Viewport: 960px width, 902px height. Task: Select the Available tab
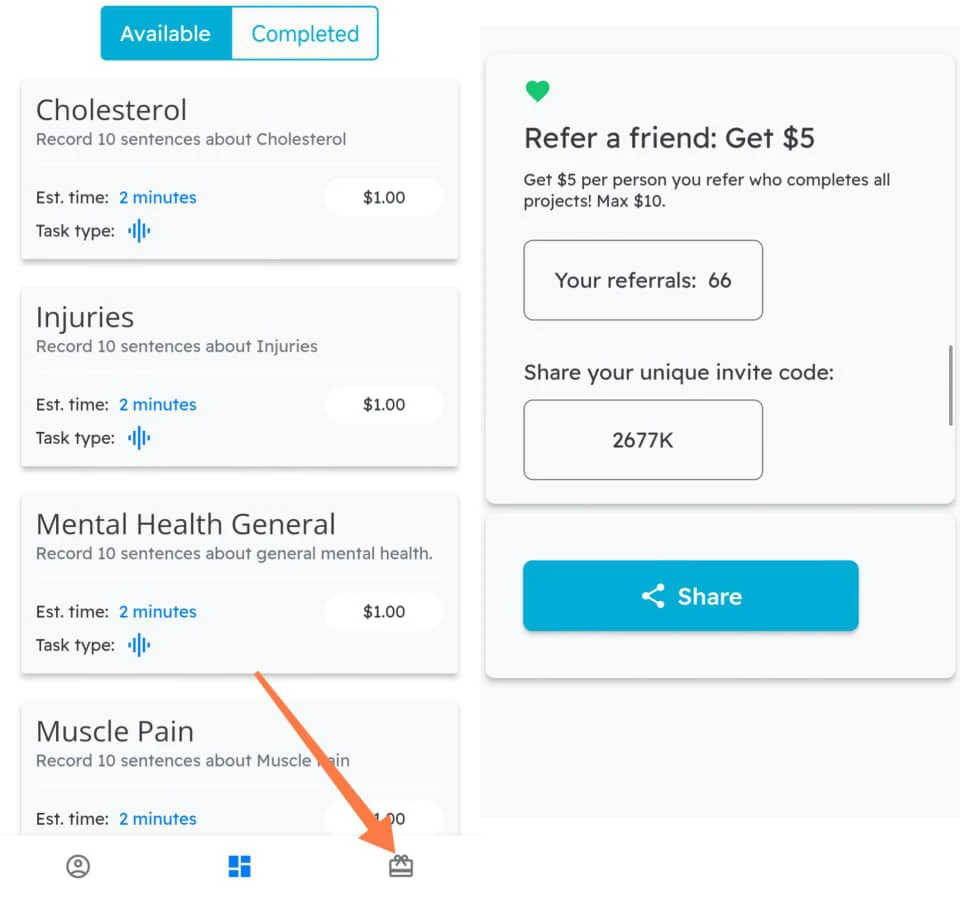[166, 33]
